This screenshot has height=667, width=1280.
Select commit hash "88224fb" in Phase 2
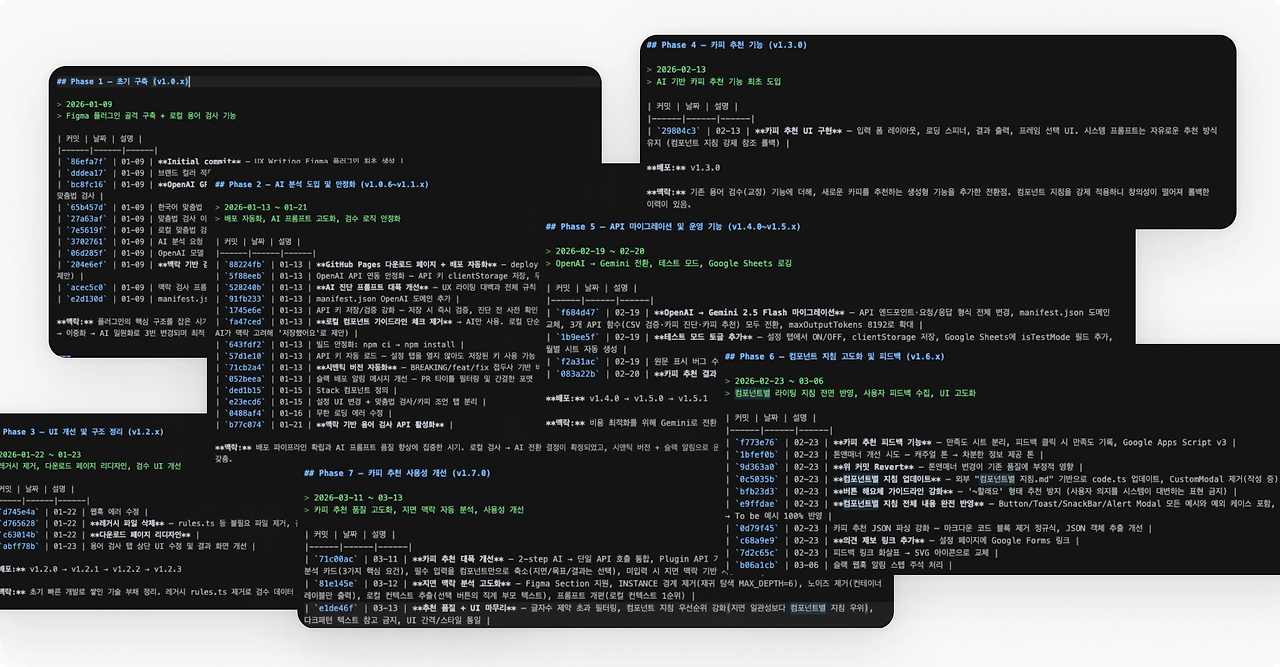tap(246, 265)
